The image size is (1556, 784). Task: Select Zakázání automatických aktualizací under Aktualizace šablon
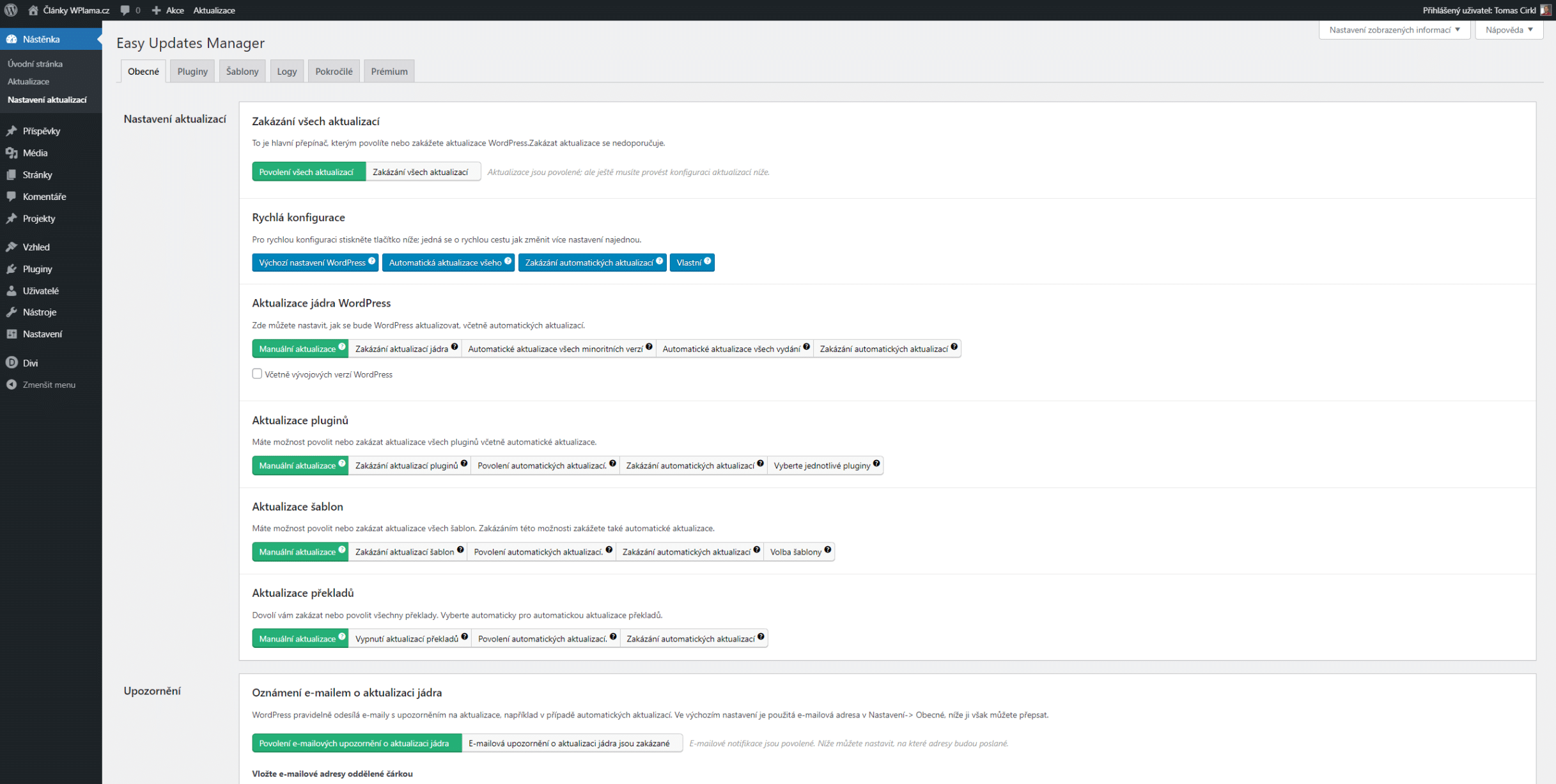690,552
